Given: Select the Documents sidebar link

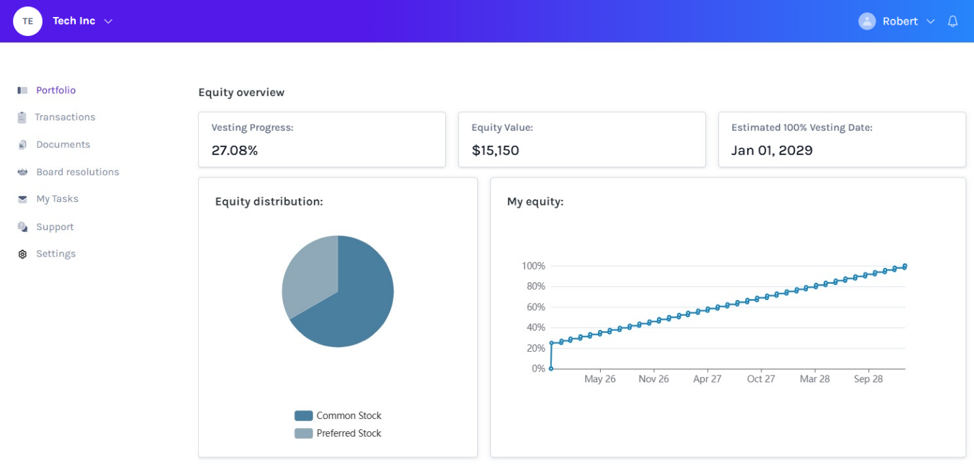Looking at the screenshot, I should [63, 144].
